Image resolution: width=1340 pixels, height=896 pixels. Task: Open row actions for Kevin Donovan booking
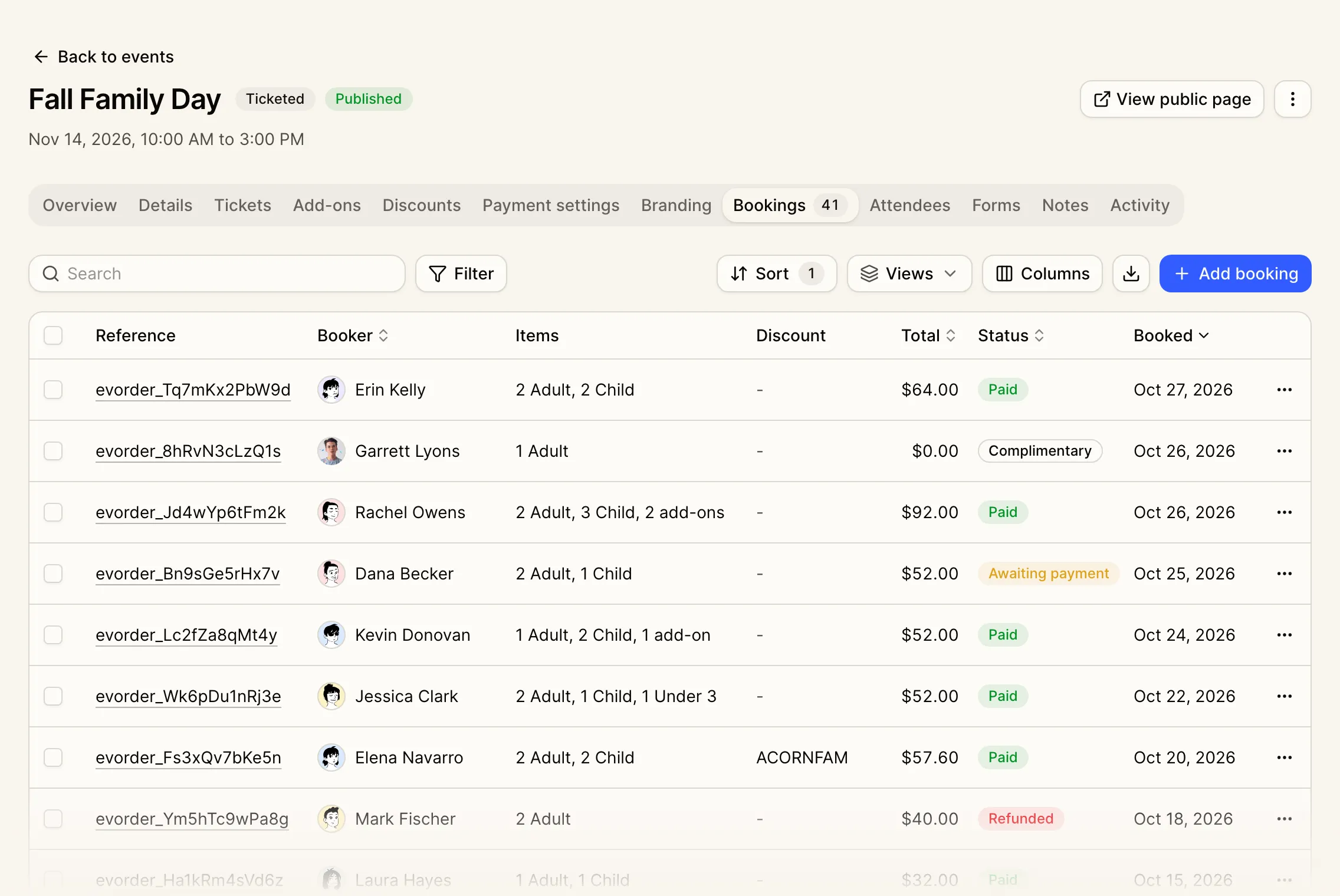[x=1284, y=635]
